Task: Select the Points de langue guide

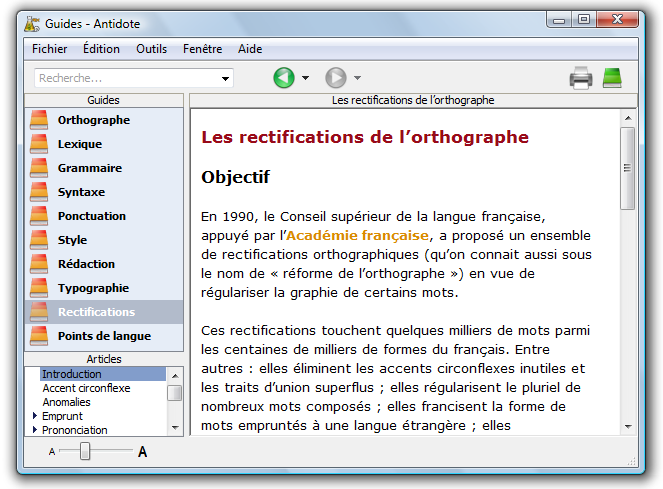Action: [104, 336]
